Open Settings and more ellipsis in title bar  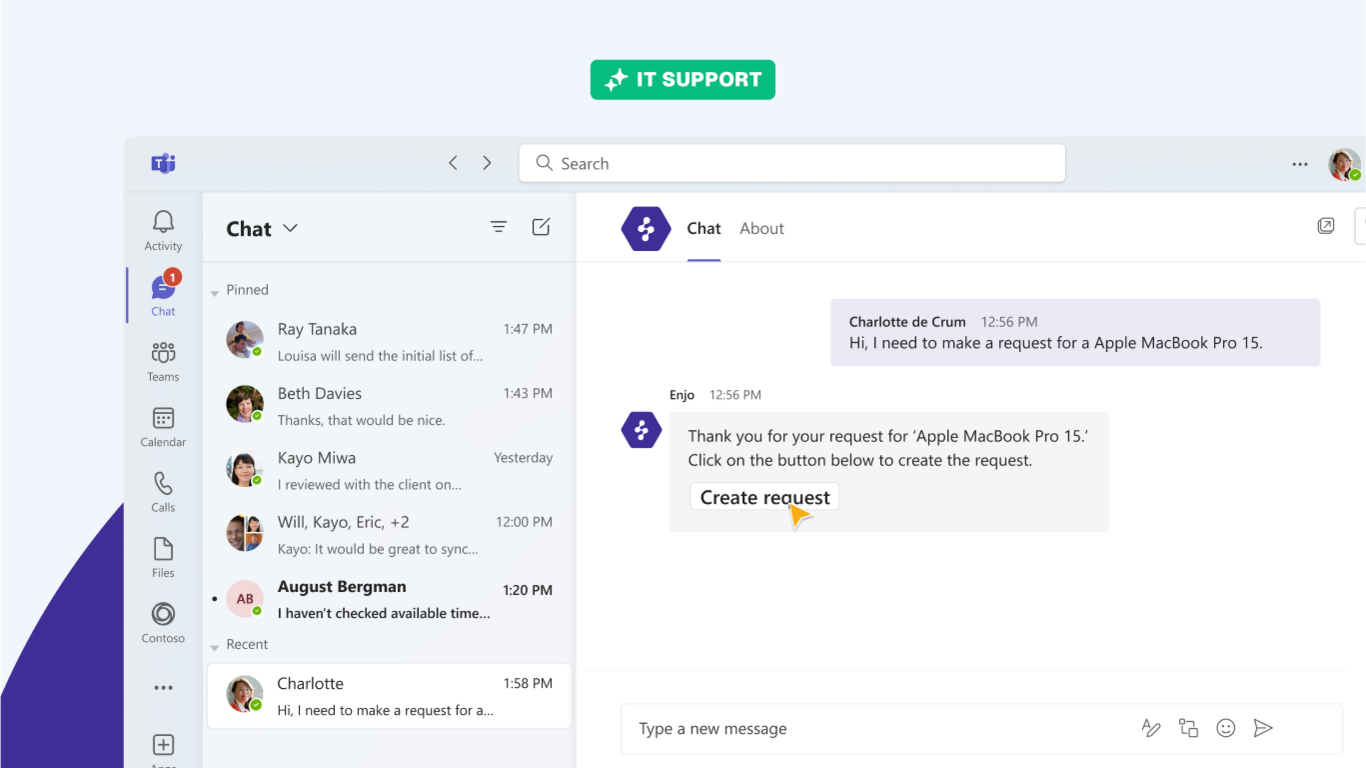[1300, 164]
